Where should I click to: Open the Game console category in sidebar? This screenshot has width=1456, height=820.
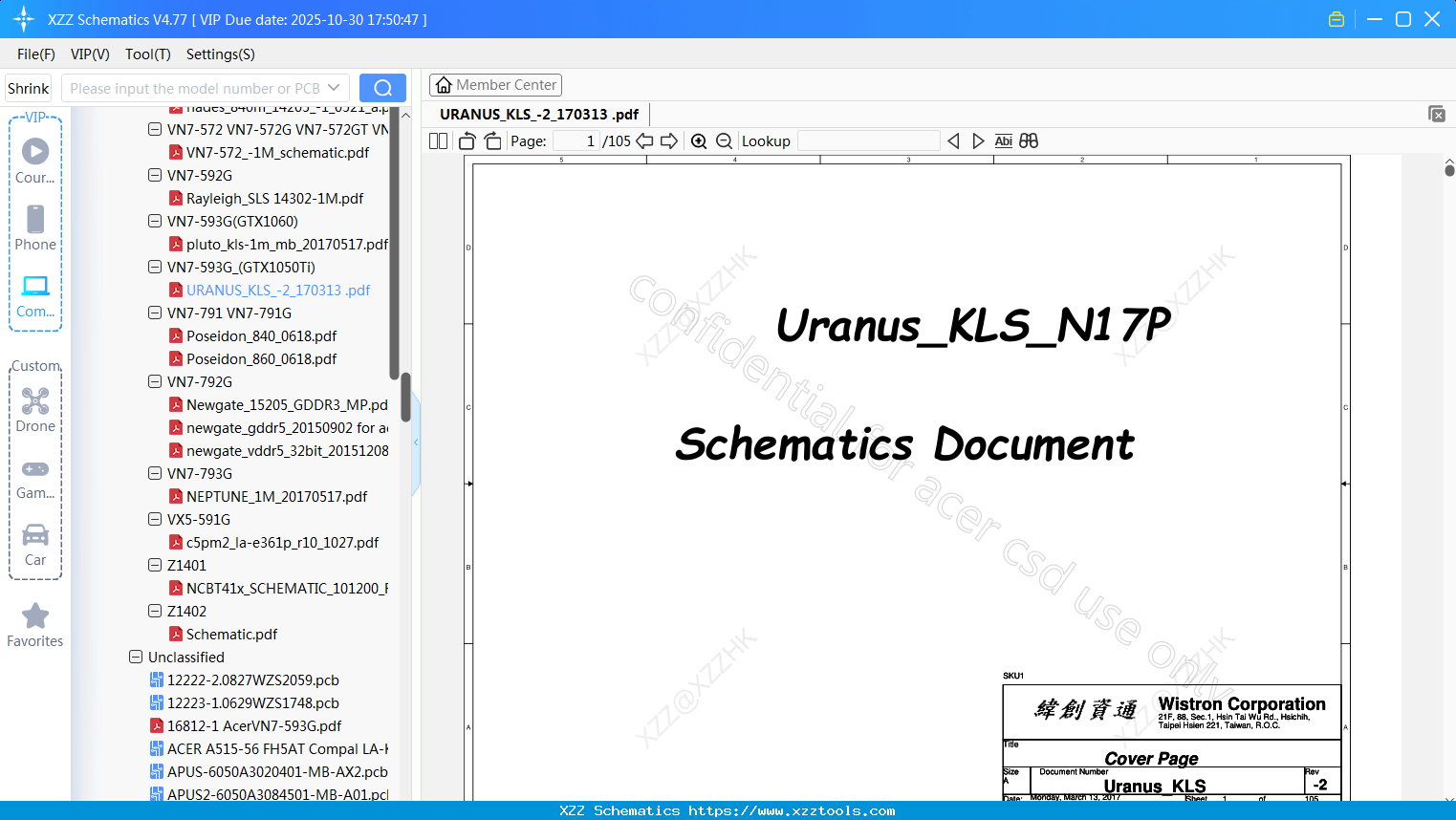[35, 478]
